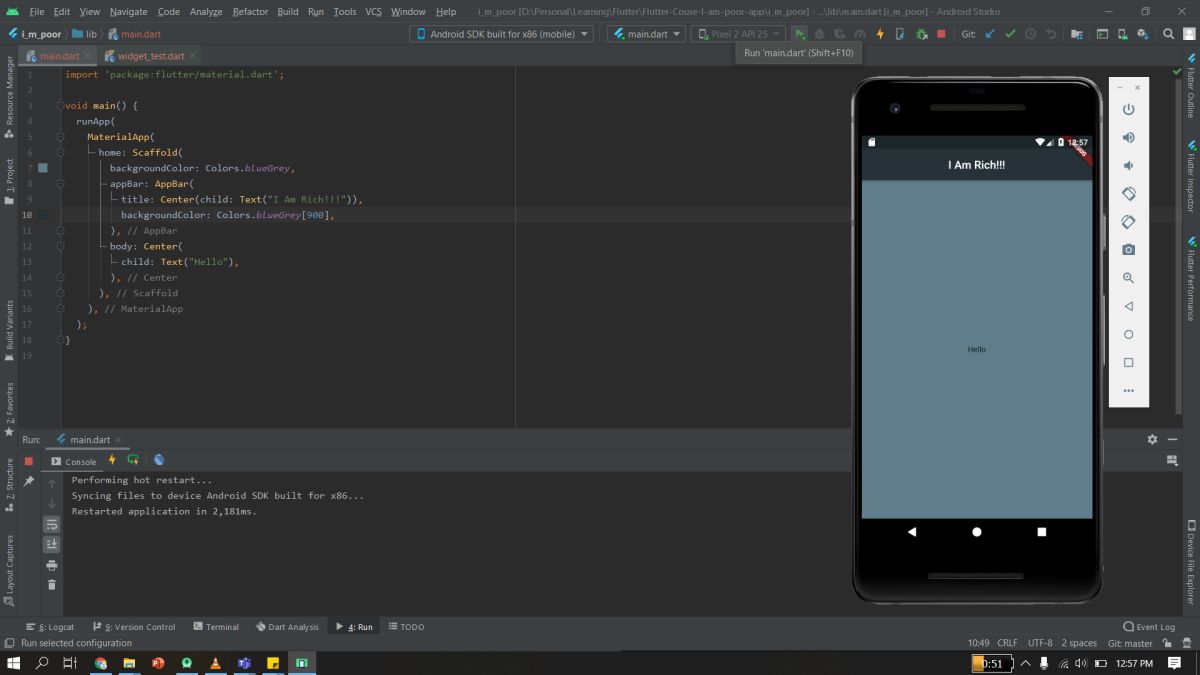Collapse the Scaffold code block on line 6
The image size is (1200, 675).
click(60, 153)
